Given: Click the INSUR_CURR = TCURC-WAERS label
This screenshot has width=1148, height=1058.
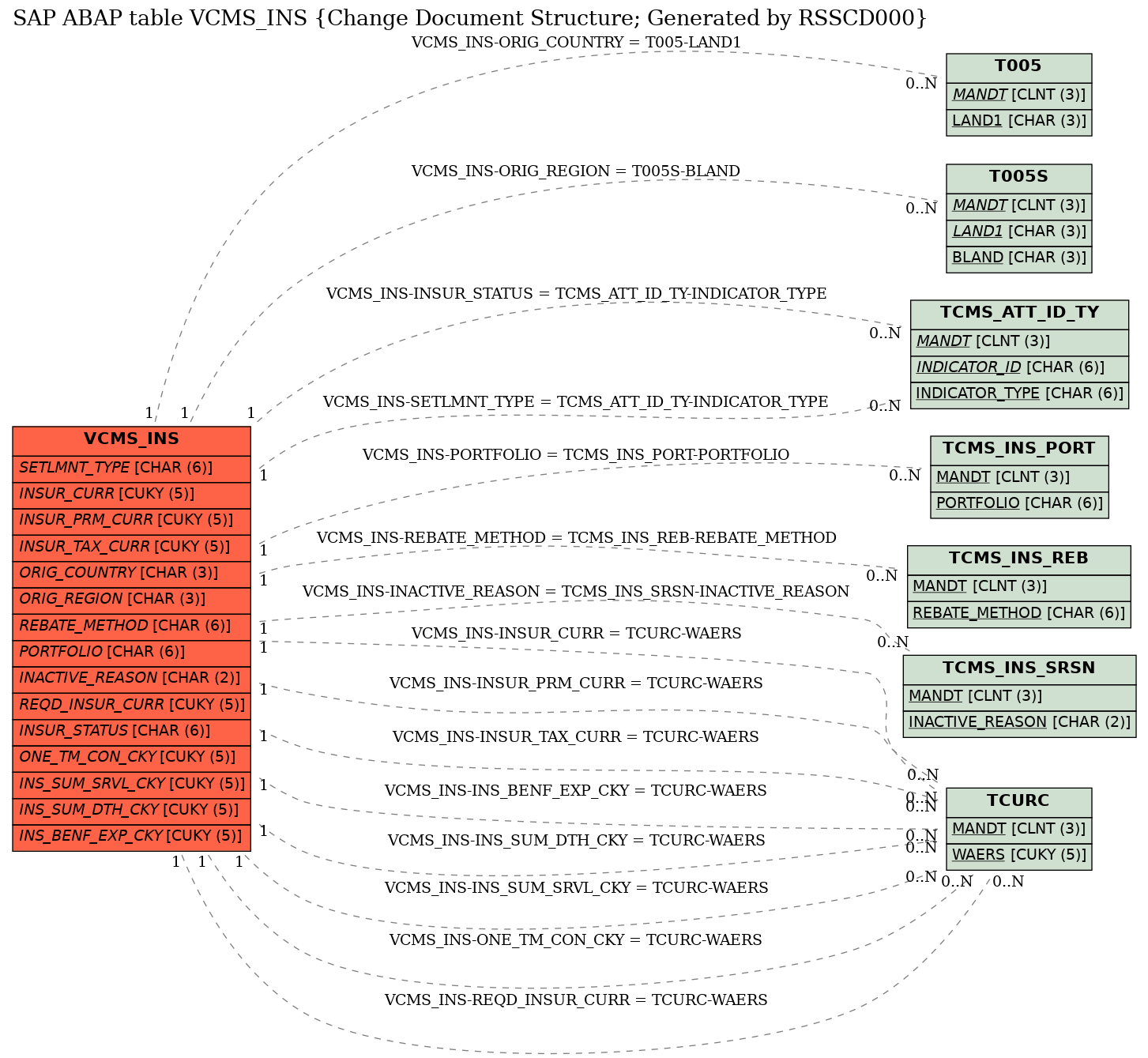Looking at the screenshot, I should click(576, 634).
